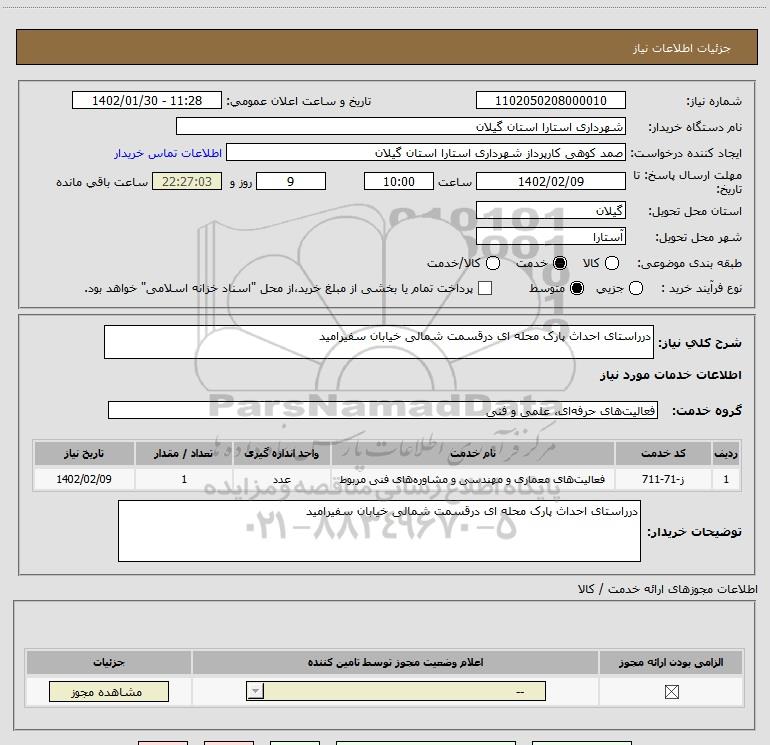Select the کالا/خدمت radio button
770x745 pixels.
493,263
